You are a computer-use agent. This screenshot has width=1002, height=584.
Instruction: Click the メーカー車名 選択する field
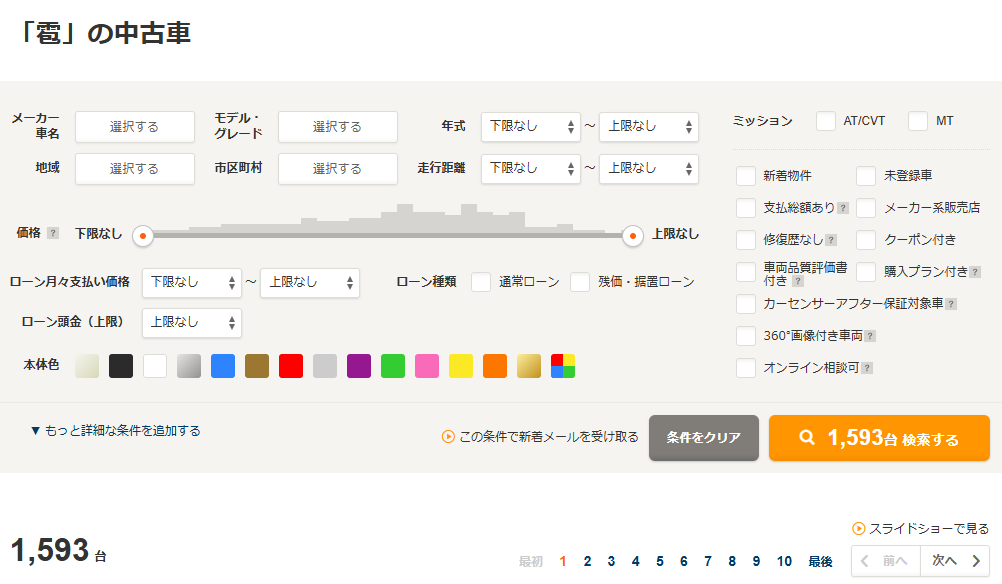[135, 127]
